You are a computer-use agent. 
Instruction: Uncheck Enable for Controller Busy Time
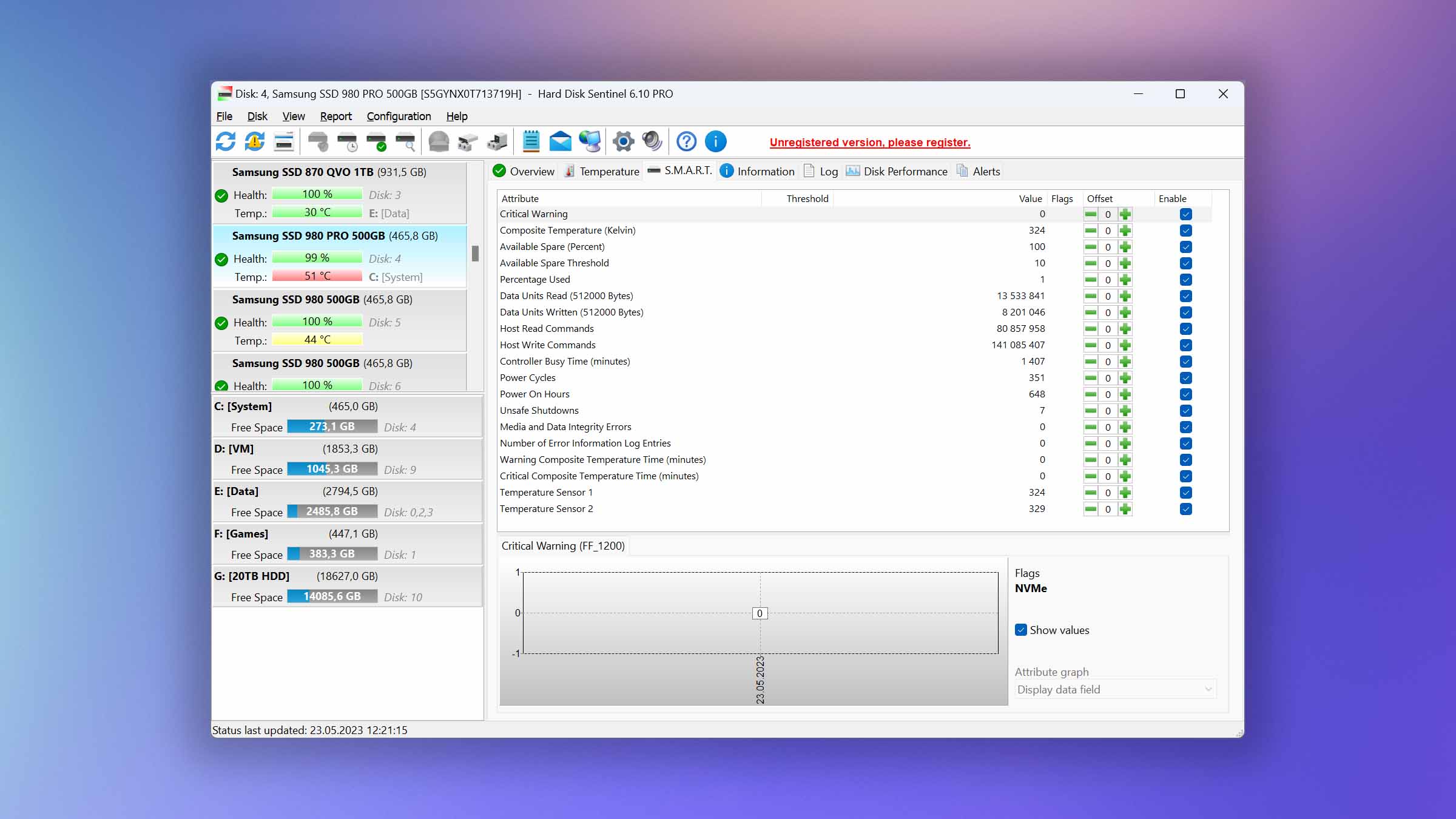(1186, 362)
